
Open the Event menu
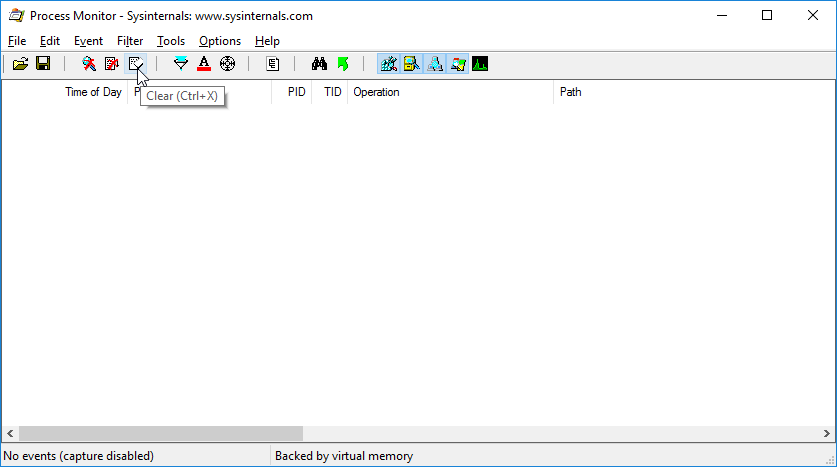88,41
